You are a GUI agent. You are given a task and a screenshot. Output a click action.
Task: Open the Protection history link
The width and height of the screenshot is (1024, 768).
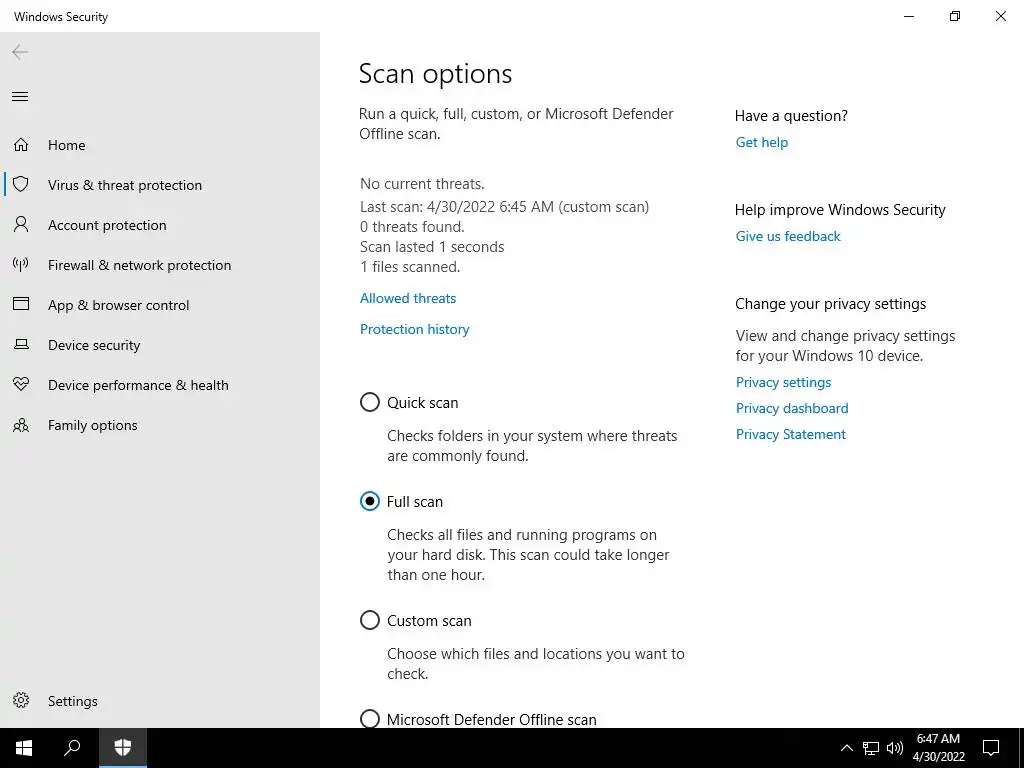(x=415, y=329)
